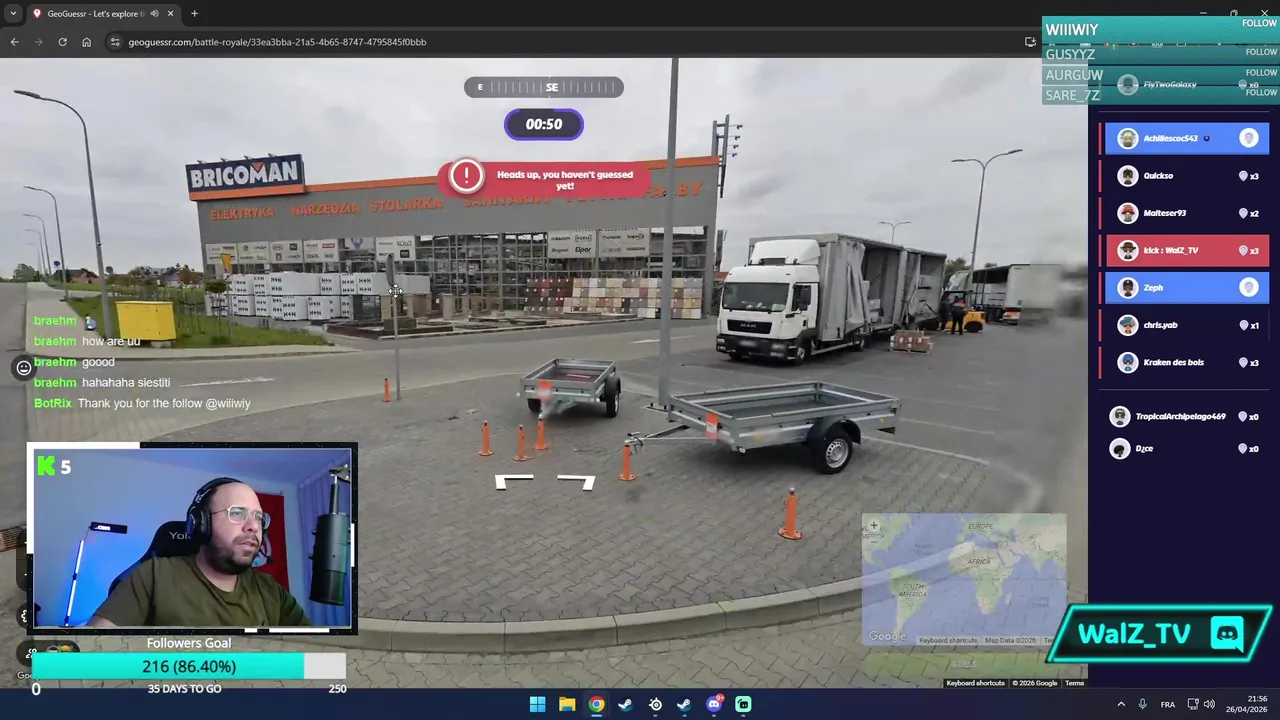Image resolution: width=1280 pixels, height=720 pixels.
Task: Mute the GeoGuessr tab audio icon
Action: pos(154,14)
